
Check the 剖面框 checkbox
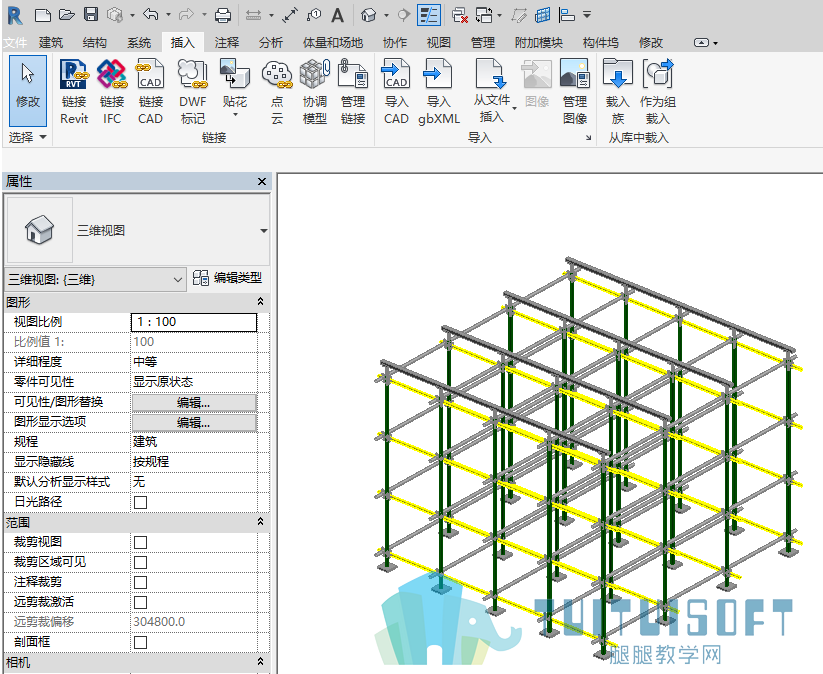(140, 642)
